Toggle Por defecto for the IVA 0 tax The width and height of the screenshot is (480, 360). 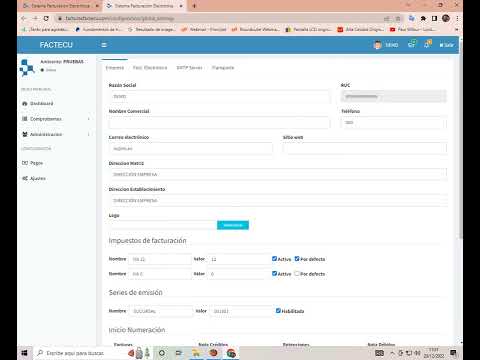[297, 273]
